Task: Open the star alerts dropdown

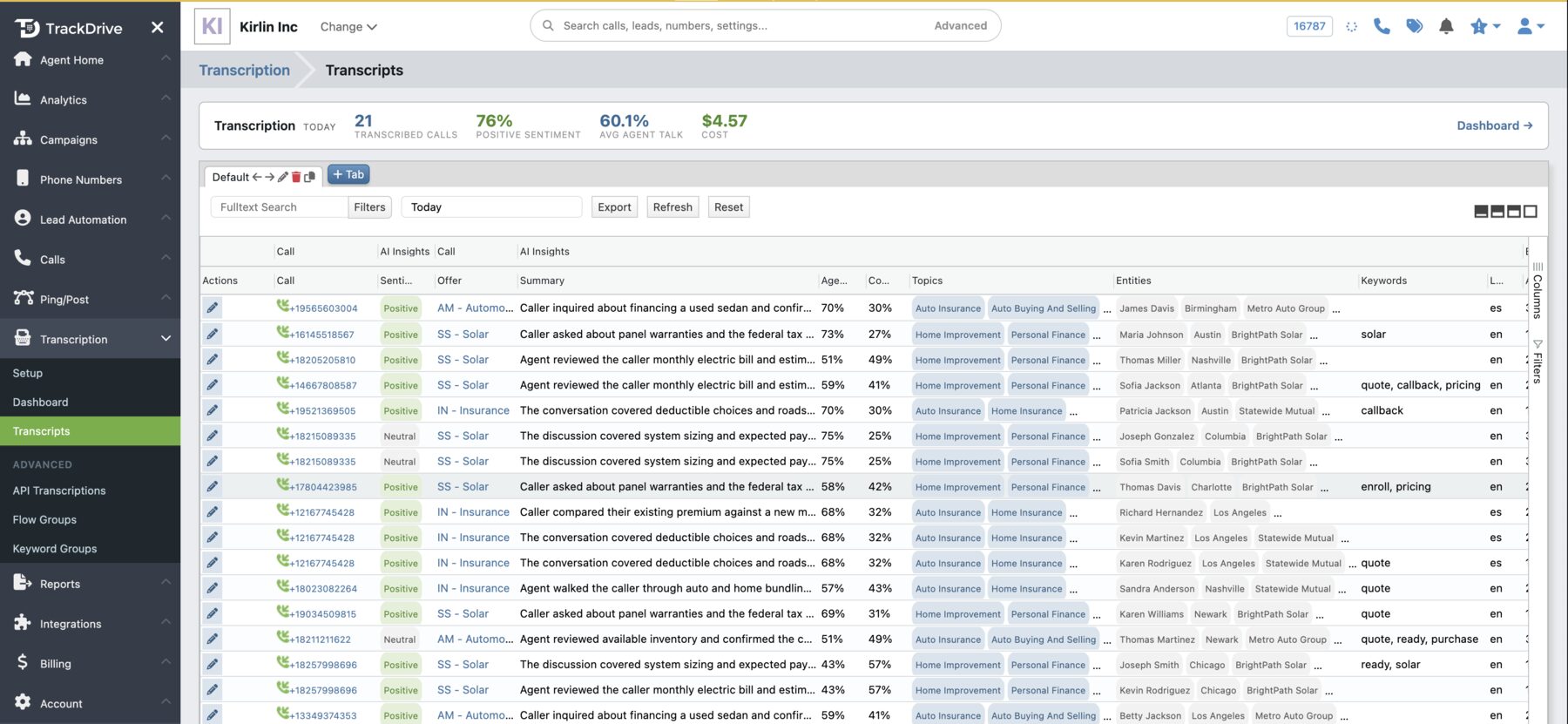Action: [x=1485, y=26]
